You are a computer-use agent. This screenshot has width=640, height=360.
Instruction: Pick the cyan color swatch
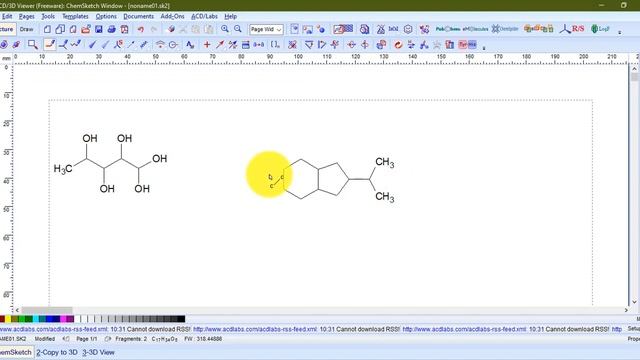tap(36, 319)
